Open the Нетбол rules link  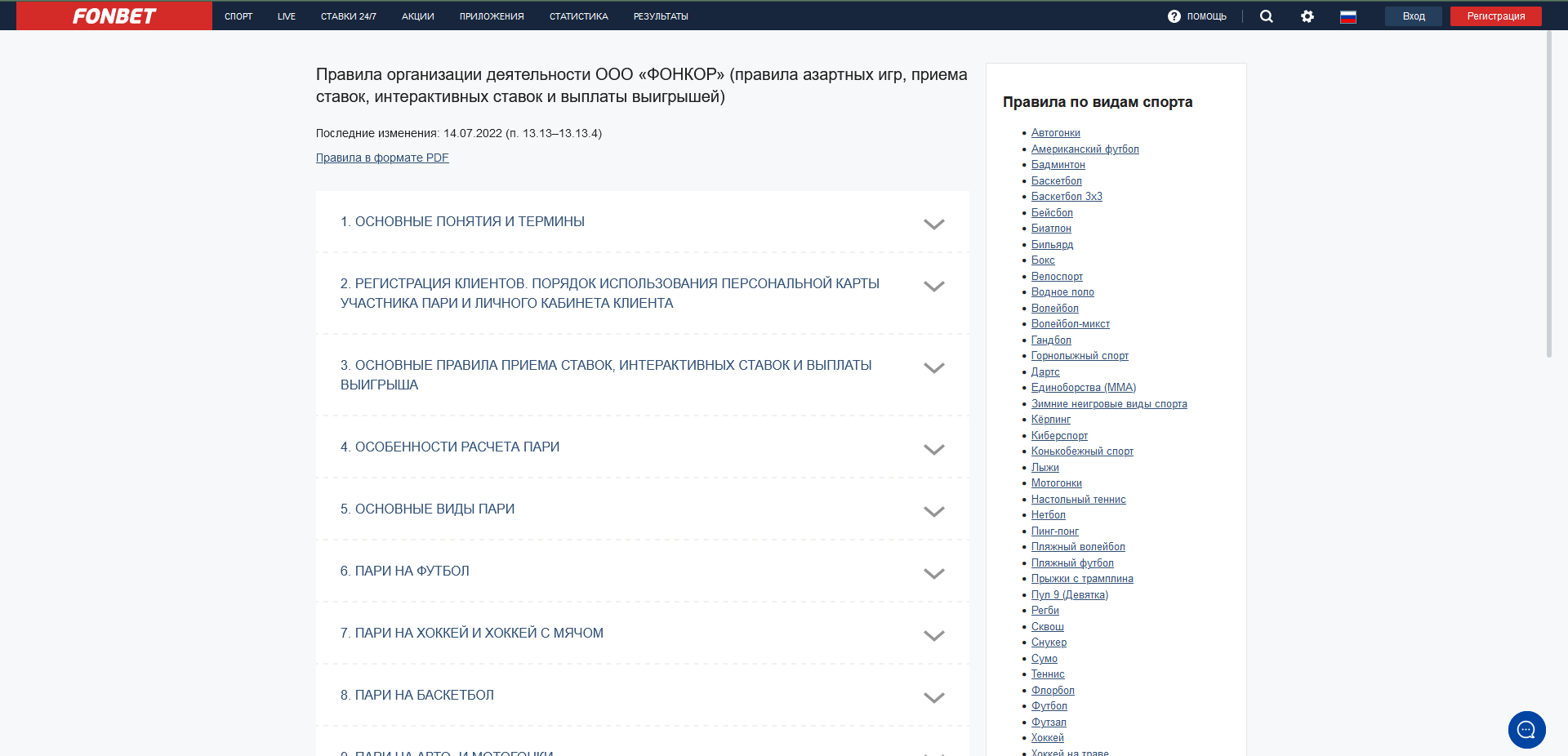coord(1048,515)
